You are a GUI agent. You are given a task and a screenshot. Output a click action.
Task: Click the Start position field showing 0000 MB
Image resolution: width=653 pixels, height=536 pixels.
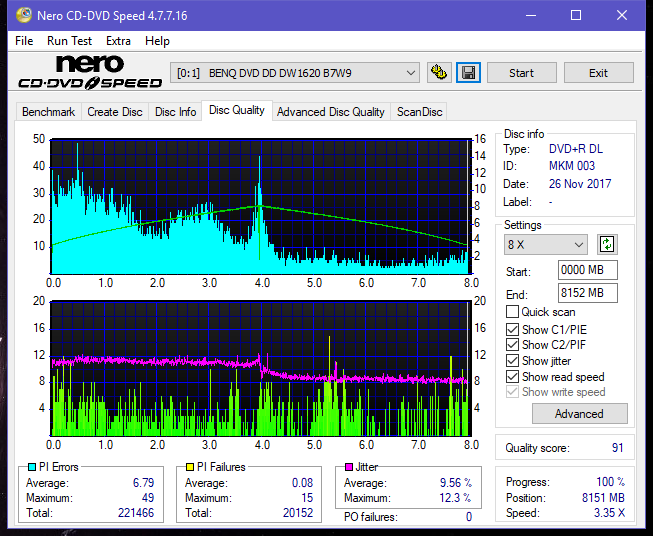[587, 270]
